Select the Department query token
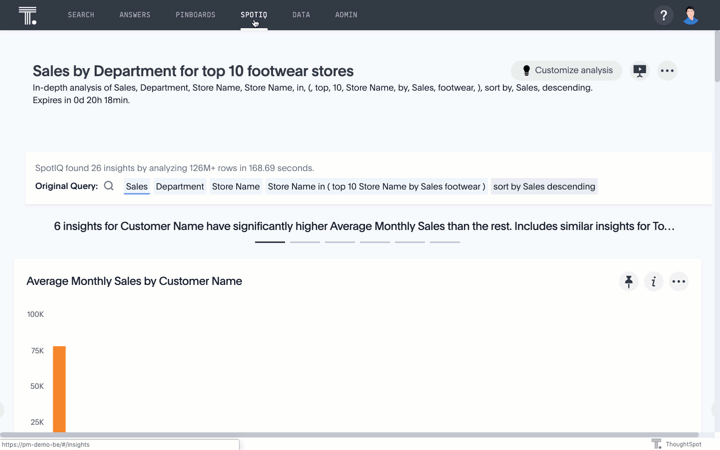 click(x=180, y=186)
